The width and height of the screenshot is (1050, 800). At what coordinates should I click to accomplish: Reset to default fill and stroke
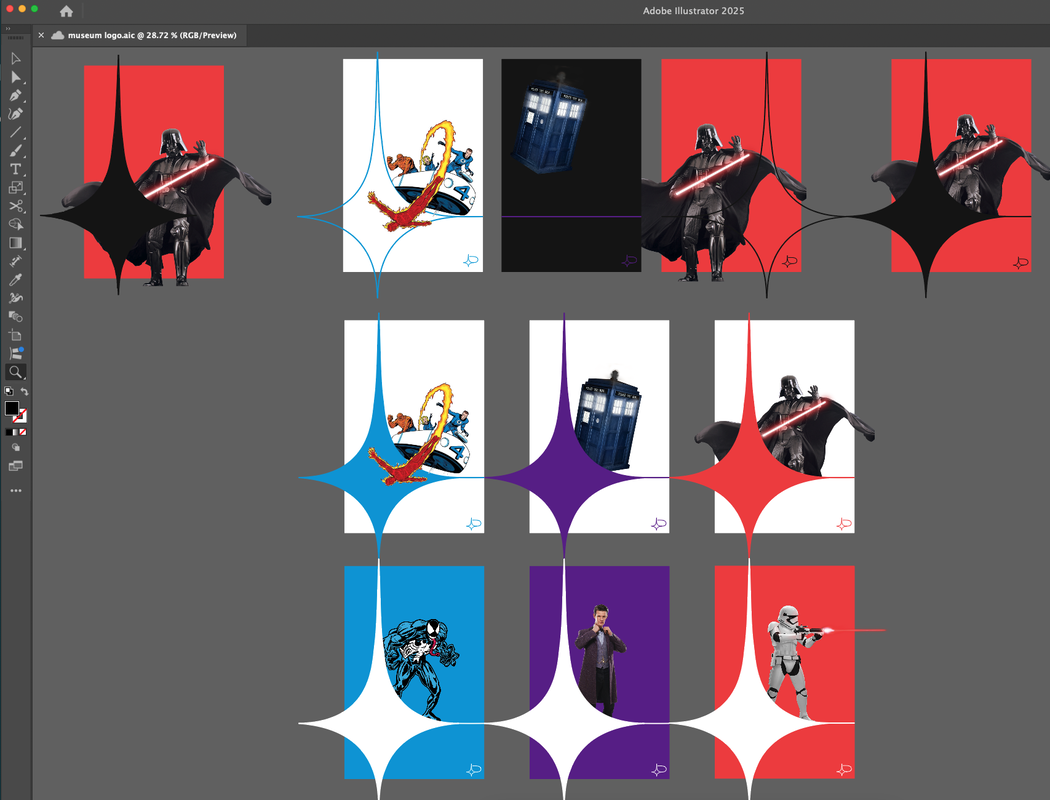[9, 391]
